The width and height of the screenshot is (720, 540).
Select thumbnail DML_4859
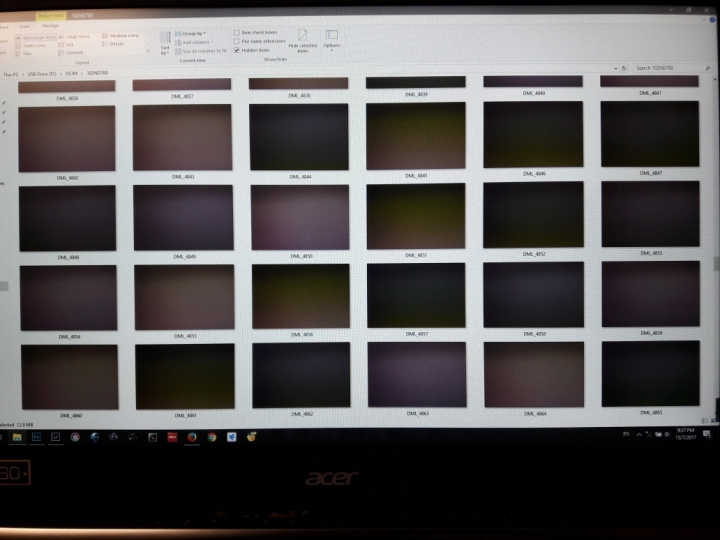[651, 294]
